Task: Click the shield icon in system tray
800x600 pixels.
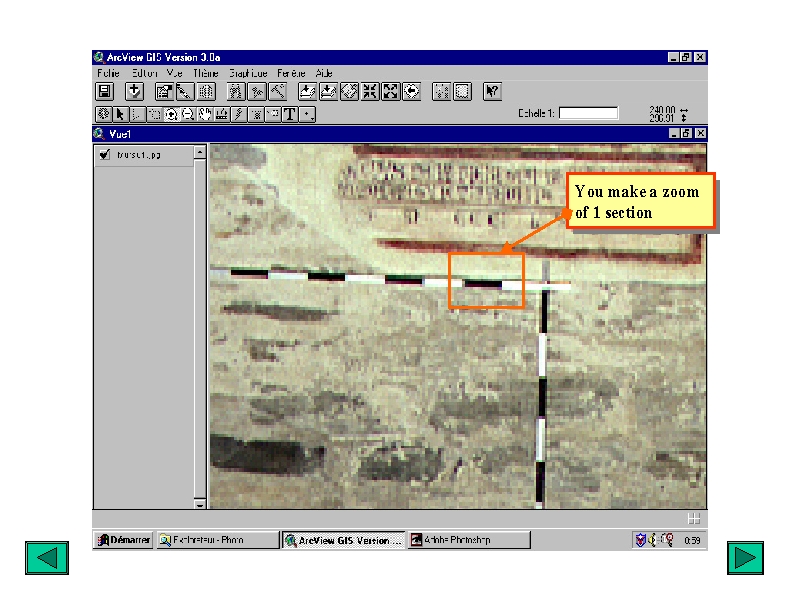Action: click(x=640, y=540)
